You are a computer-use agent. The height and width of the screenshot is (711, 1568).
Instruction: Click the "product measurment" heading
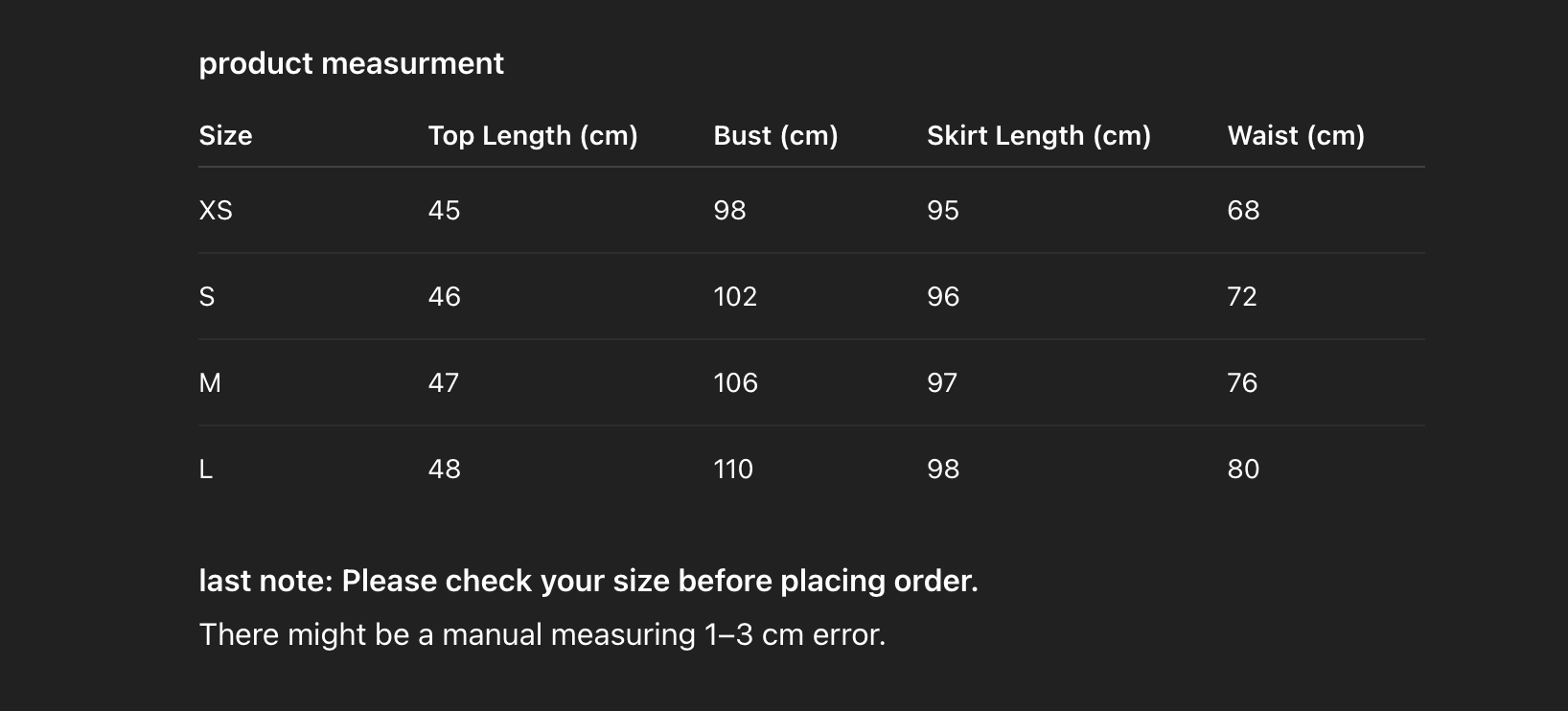pos(351,63)
